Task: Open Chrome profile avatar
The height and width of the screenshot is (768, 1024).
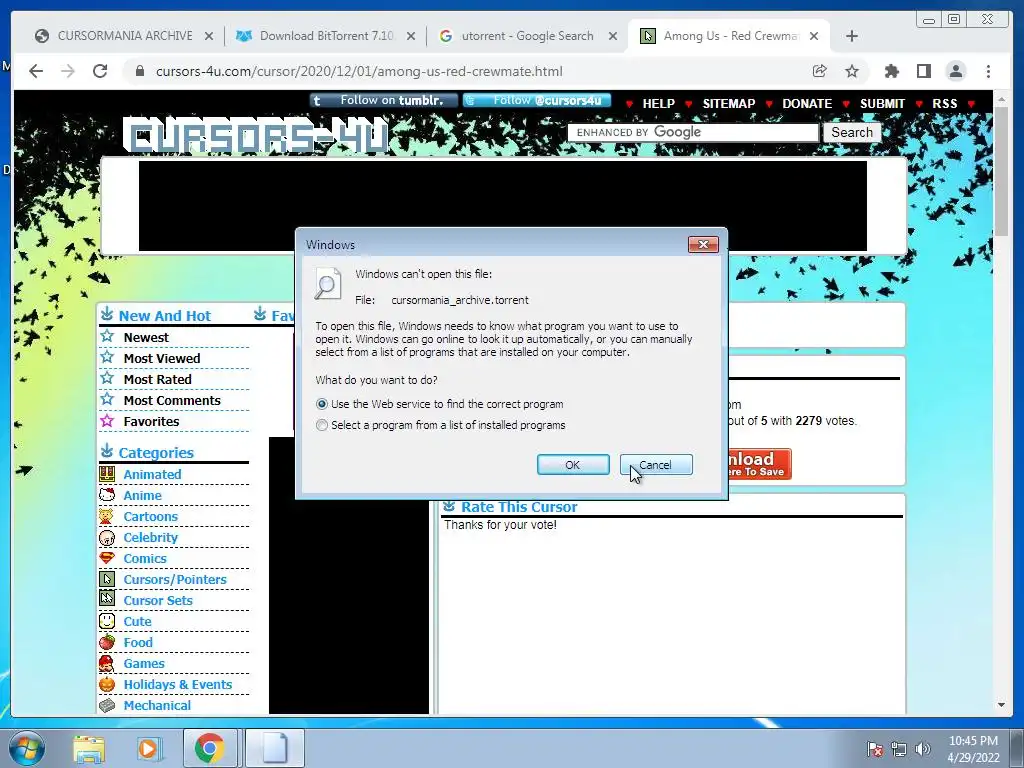Action: (955, 71)
